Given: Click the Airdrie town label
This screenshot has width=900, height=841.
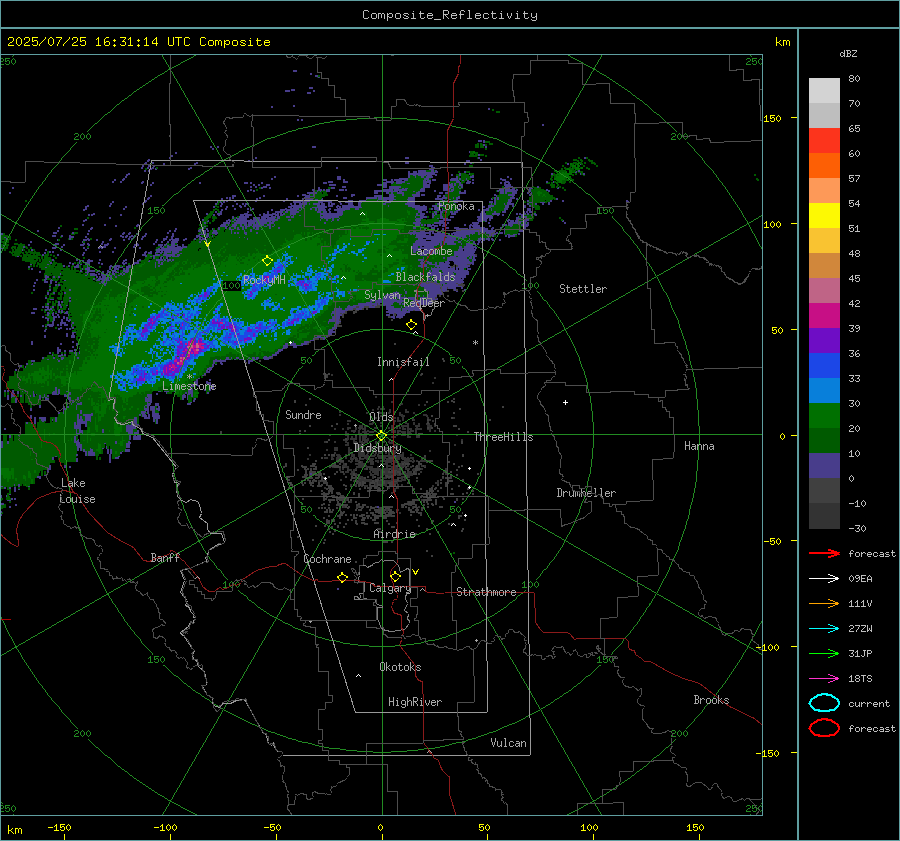Looking at the screenshot, I should [x=394, y=534].
